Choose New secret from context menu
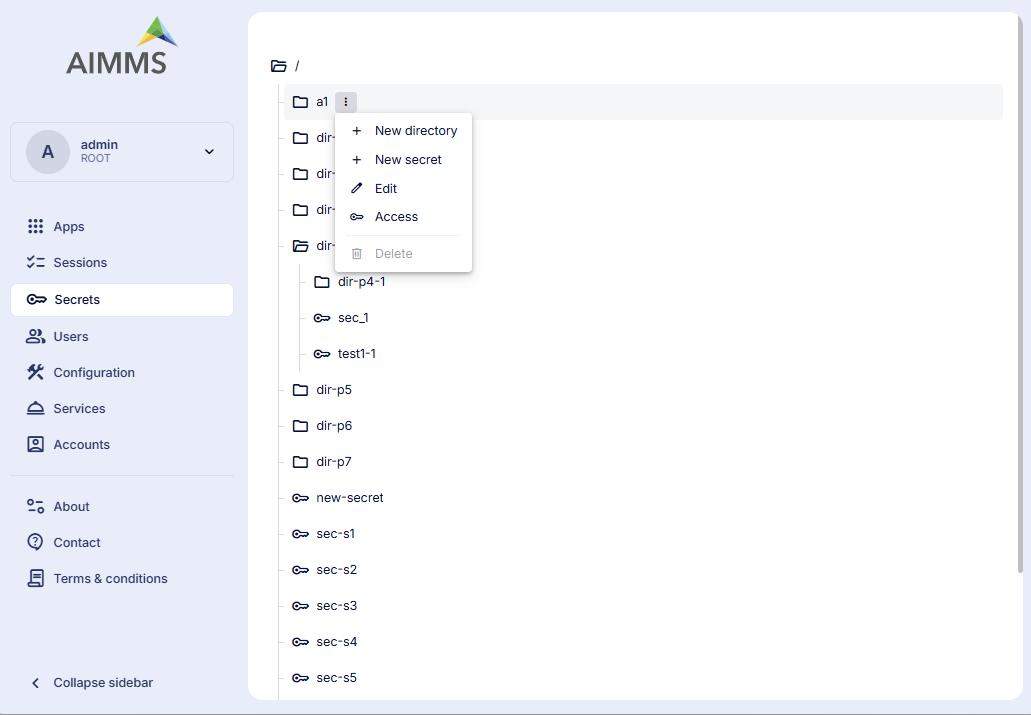The height and width of the screenshot is (715, 1031). point(407,160)
